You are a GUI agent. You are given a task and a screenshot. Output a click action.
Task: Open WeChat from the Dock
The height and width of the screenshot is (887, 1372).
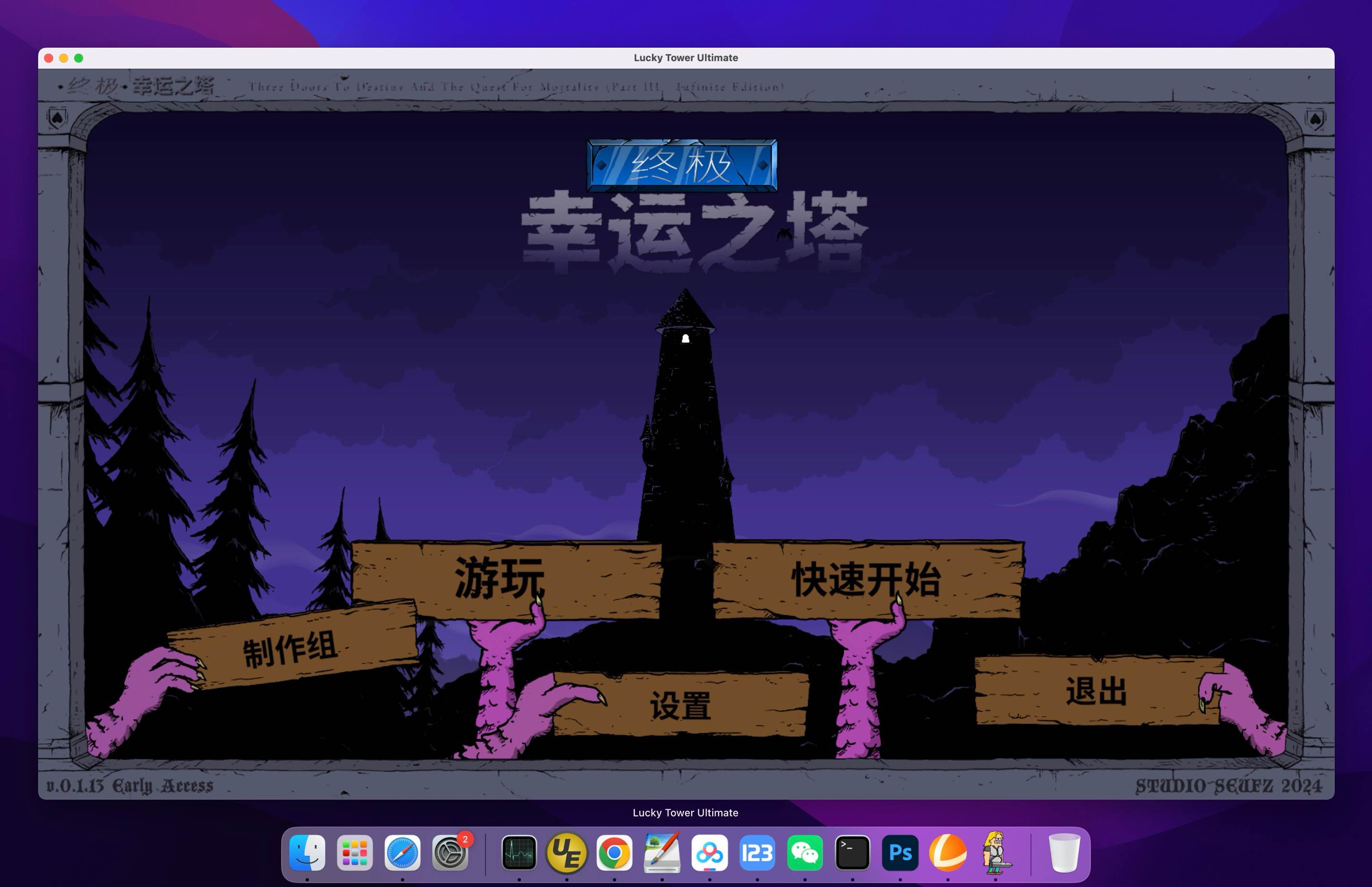[x=805, y=852]
